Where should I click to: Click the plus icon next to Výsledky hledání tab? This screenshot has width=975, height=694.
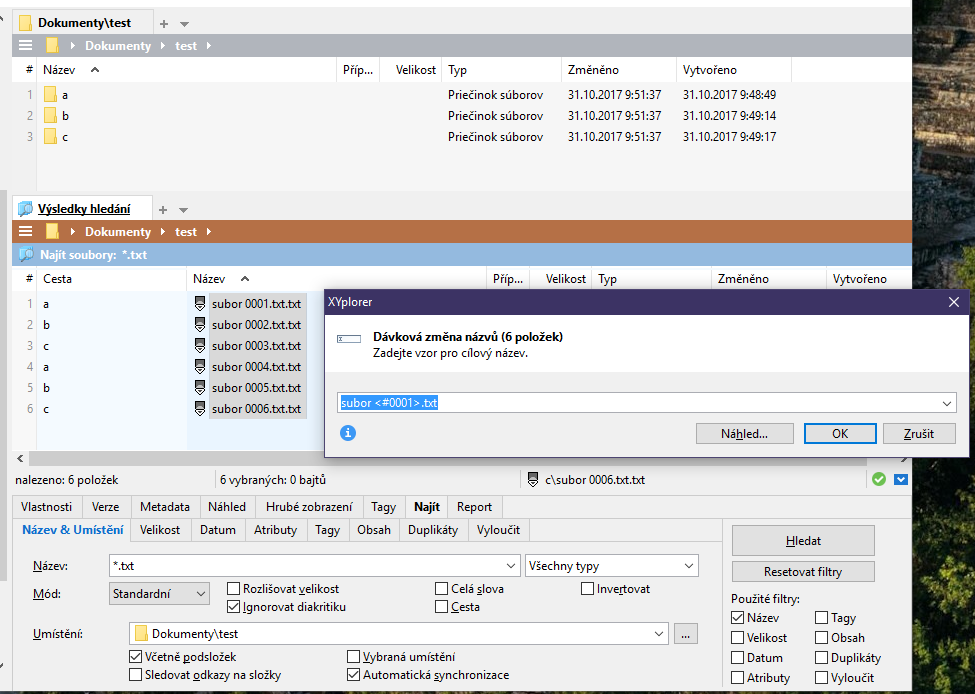pos(164,210)
